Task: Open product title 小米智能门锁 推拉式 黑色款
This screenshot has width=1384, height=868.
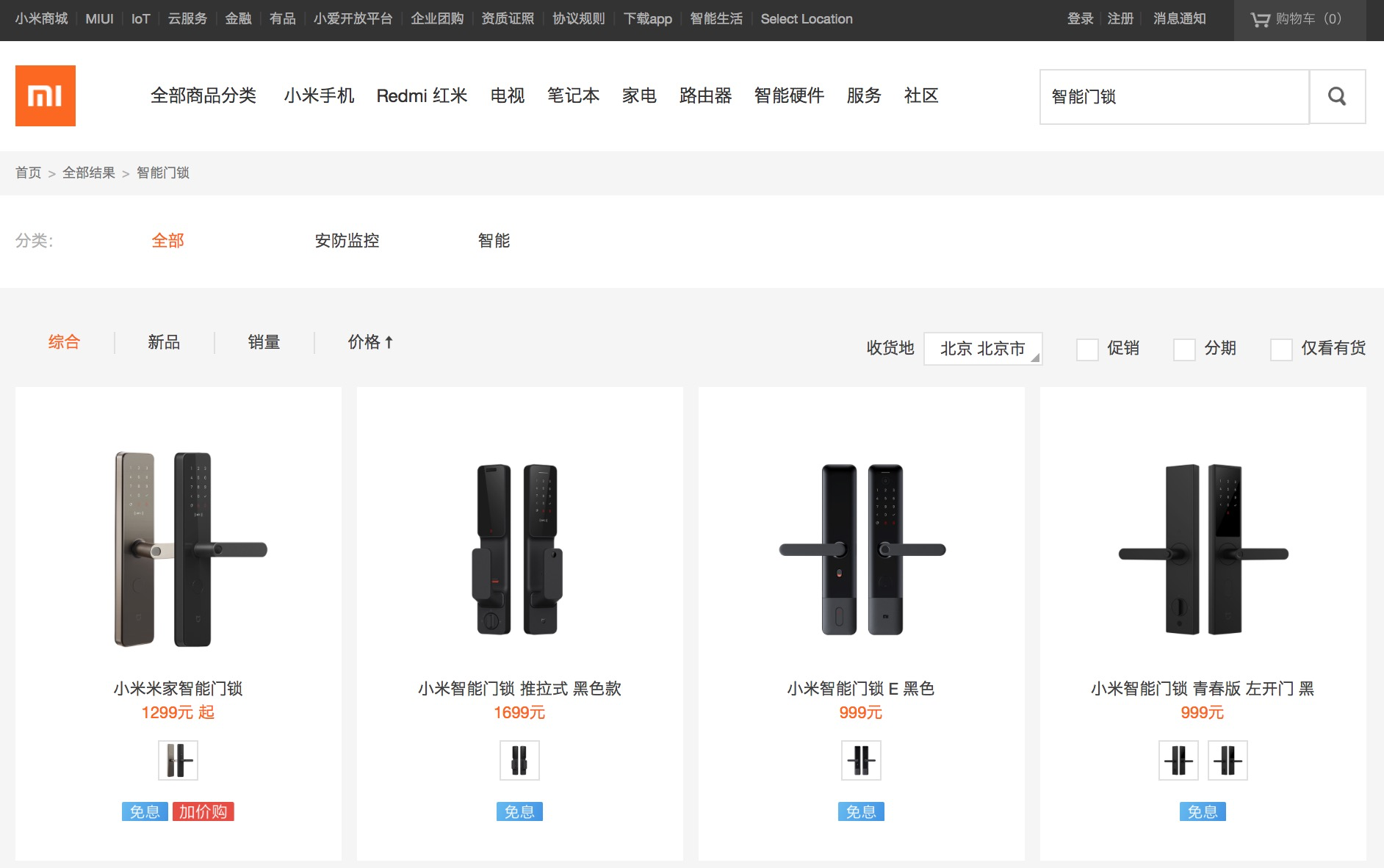Action: pyautogui.click(x=519, y=689)
